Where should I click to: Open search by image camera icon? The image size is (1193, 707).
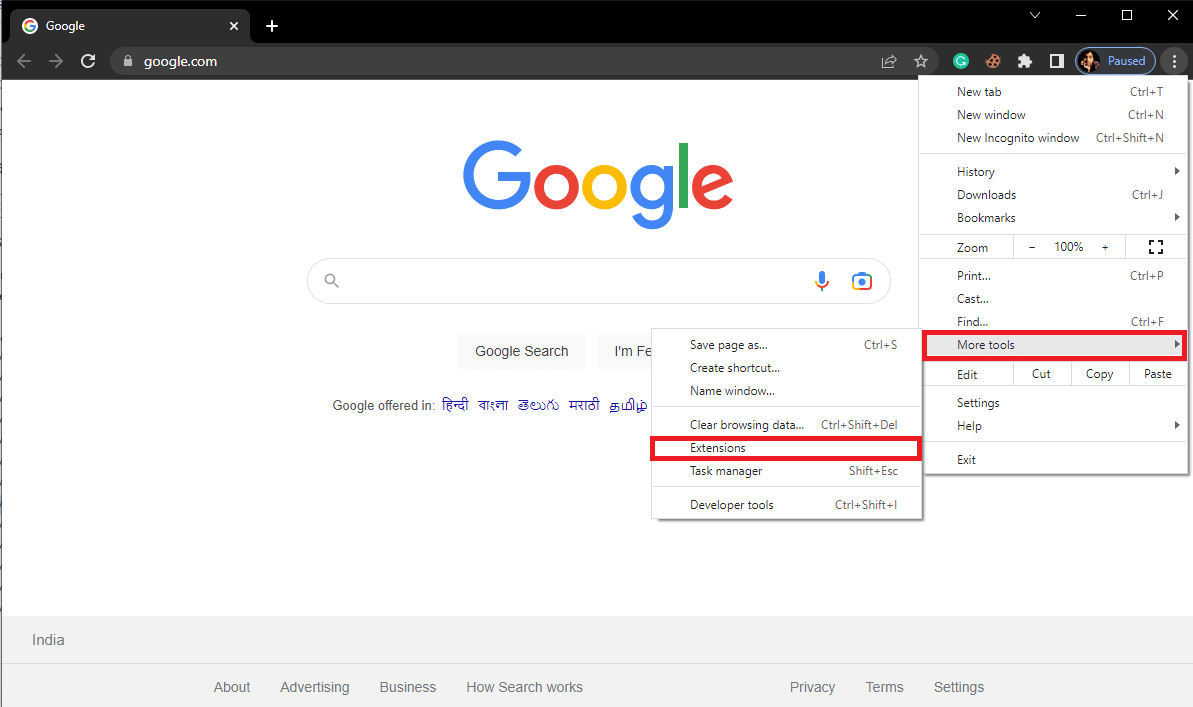point(861,281)
